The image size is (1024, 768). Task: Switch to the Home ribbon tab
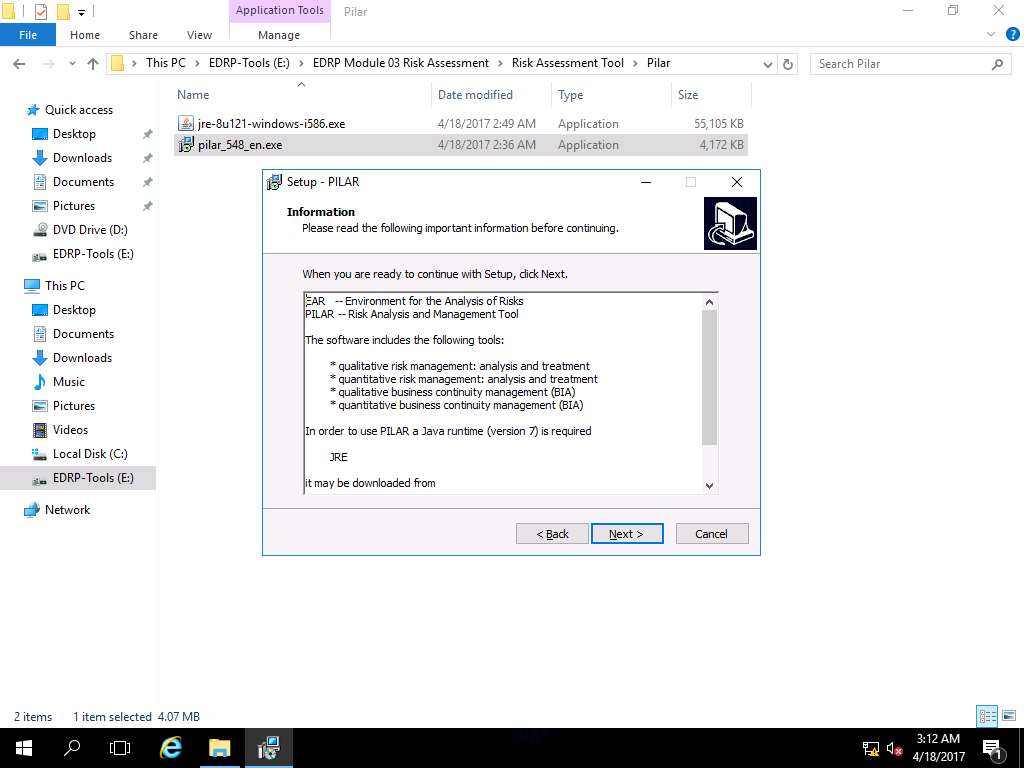(x=85, y=35)
